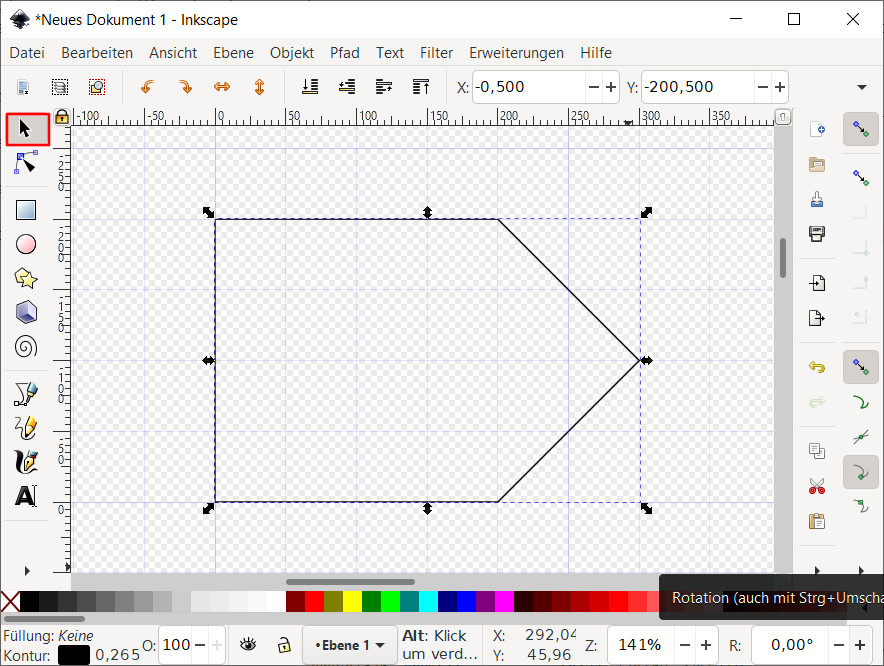Expand hidden tools in left toolbox
Screen dimensions: 884x666
(26, 571)
